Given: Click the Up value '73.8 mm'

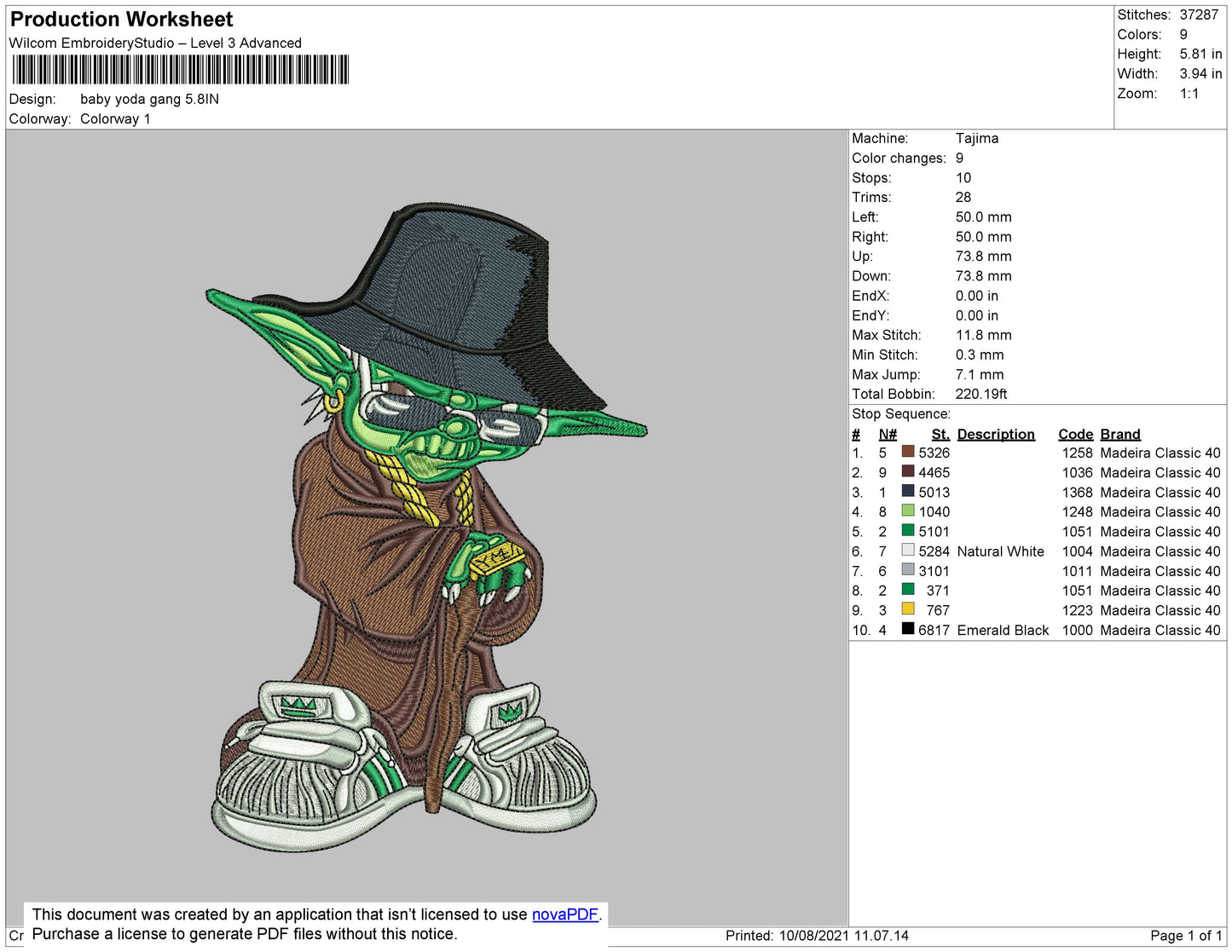Looking at the screenshot, I should point(984,256).
